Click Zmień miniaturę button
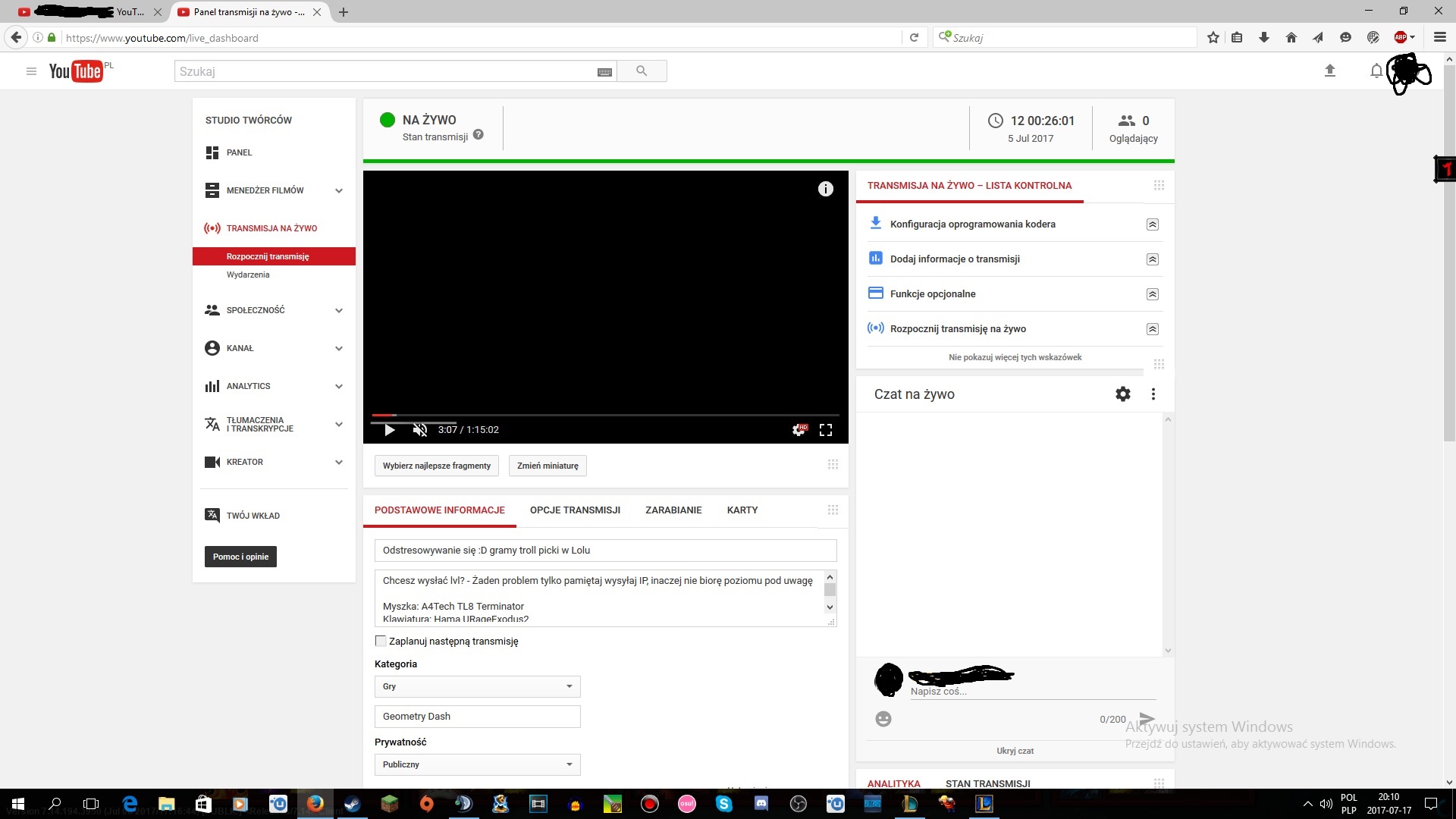Viewport: 1456px width, 819px height. [x=548, y=466]
